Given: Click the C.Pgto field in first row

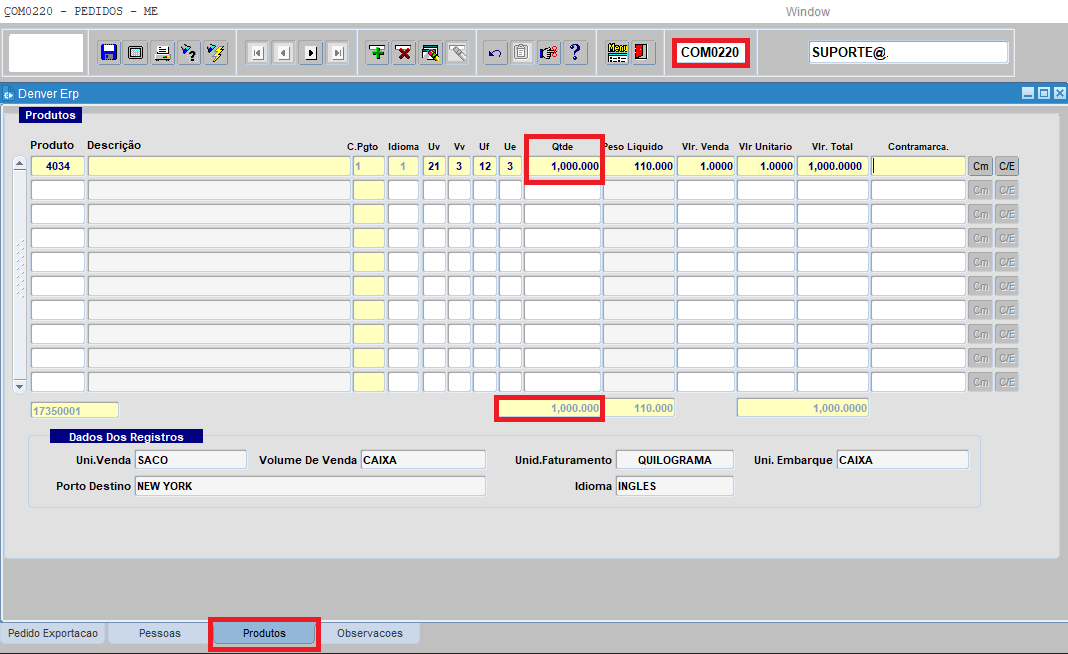Looking at the screenshot, I should tap(368, 166).
